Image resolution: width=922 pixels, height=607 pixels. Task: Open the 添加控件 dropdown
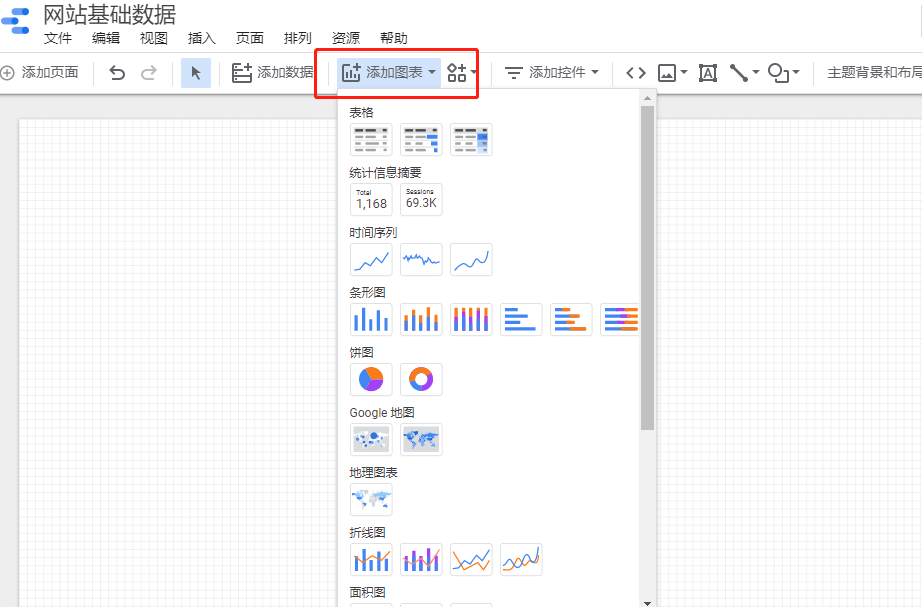click(552, 73)
